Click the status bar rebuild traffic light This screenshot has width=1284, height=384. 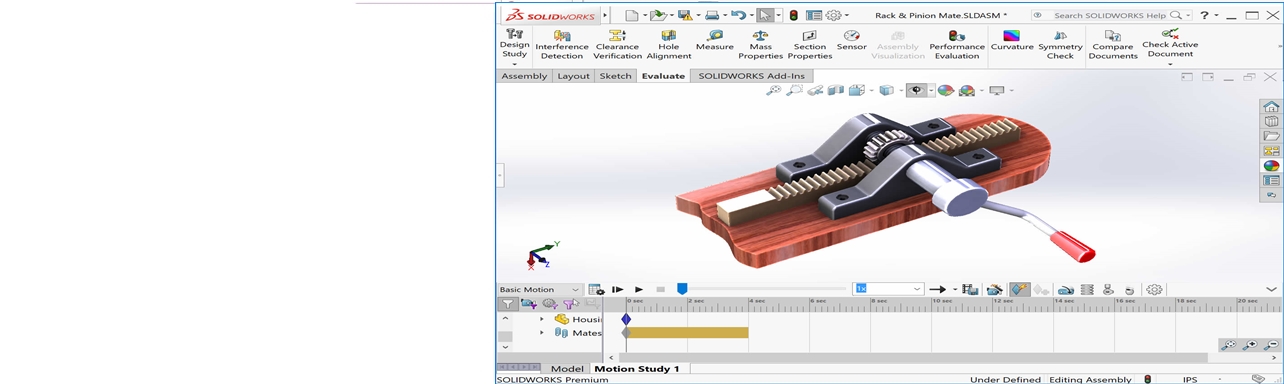(x=1147, y=379)
